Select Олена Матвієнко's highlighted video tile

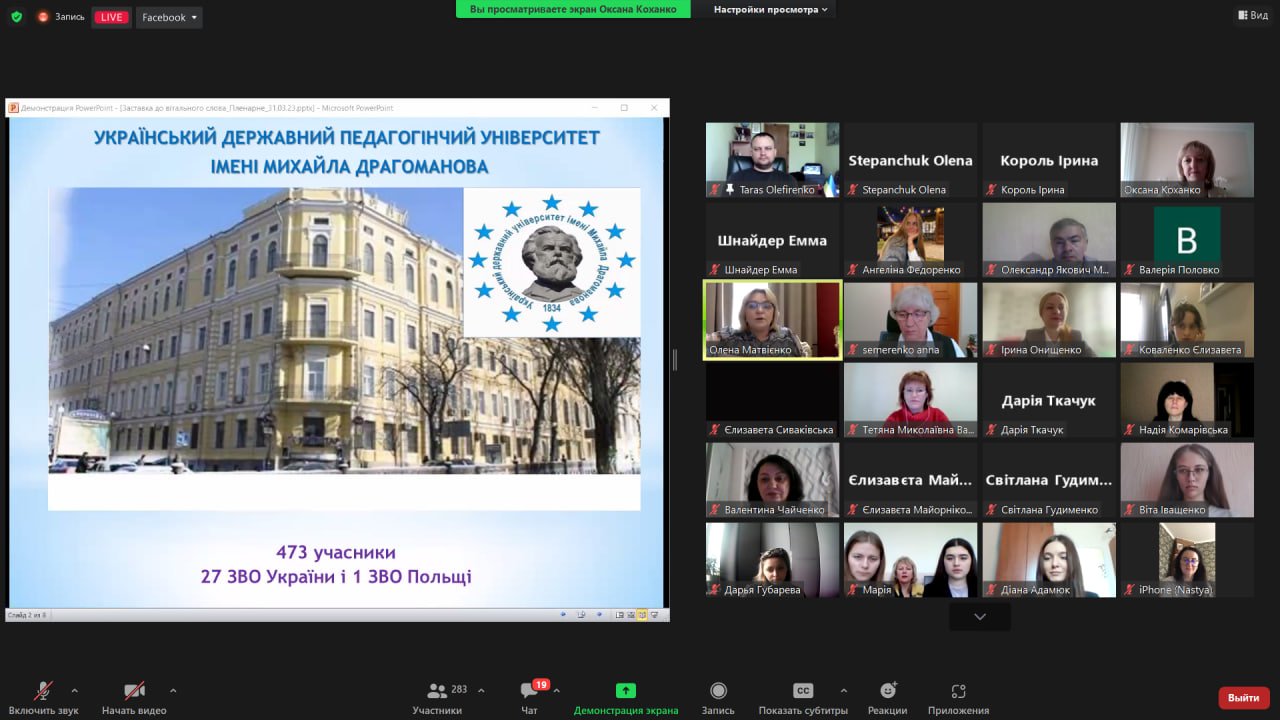tap(772, 320)
